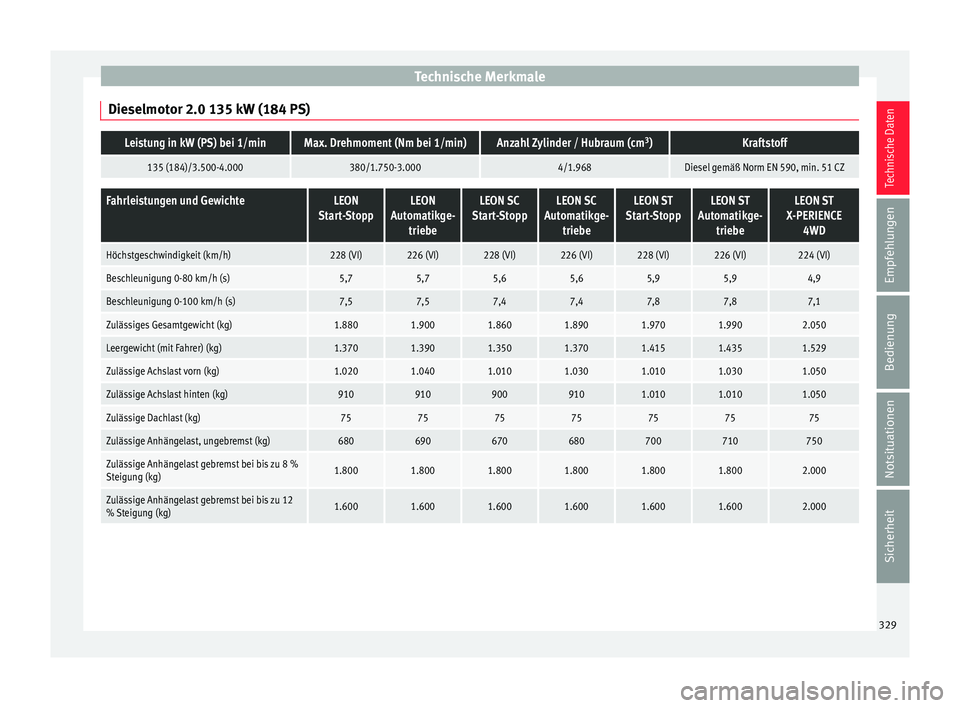Viewport: 960px width, 708px height.
Task: Select the 0-80 acceleration value 4,9
Action: 814,279
